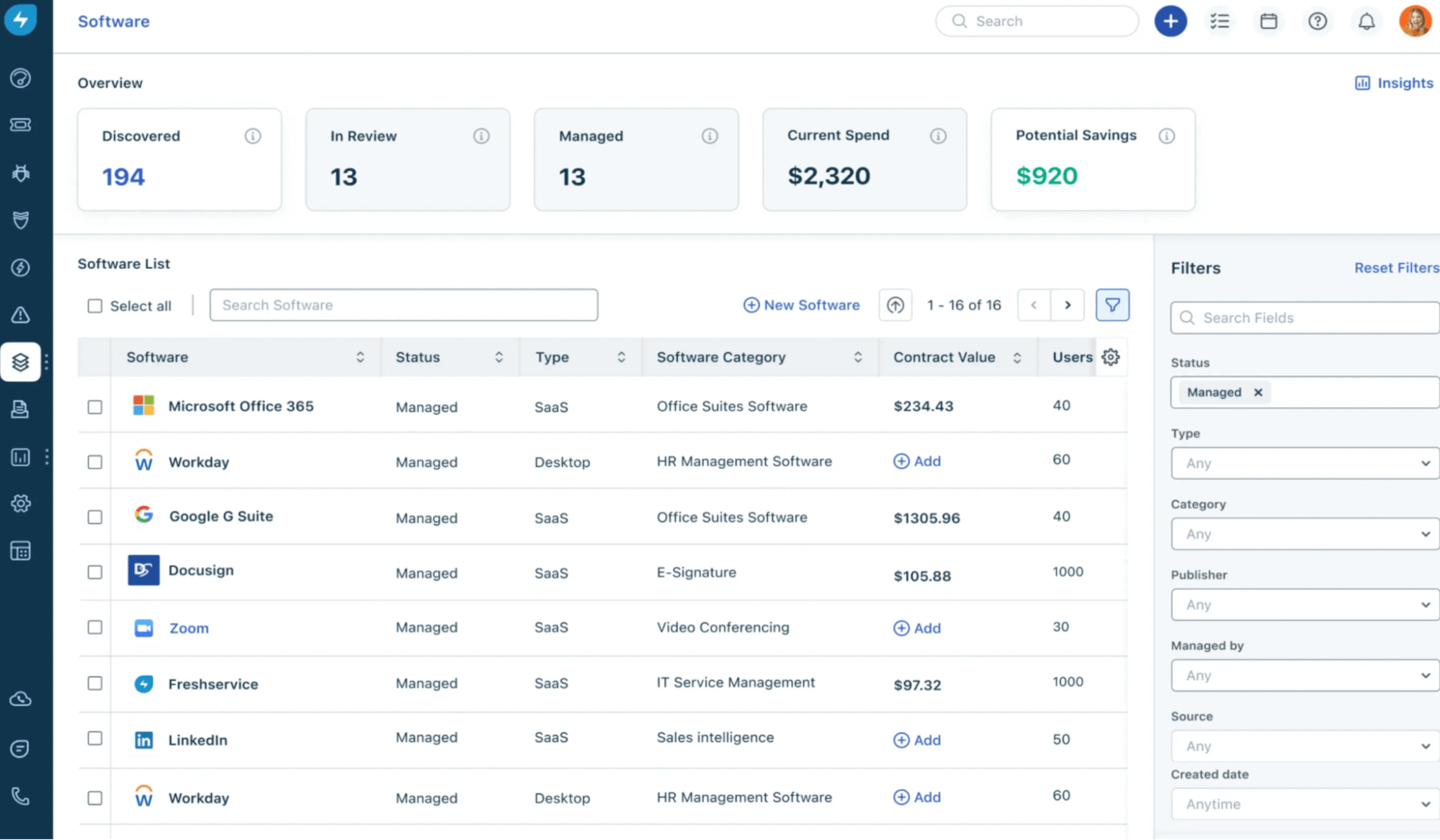The image size is (1440, 840).
Task: Click the Software page title
Action: [114, 21]
